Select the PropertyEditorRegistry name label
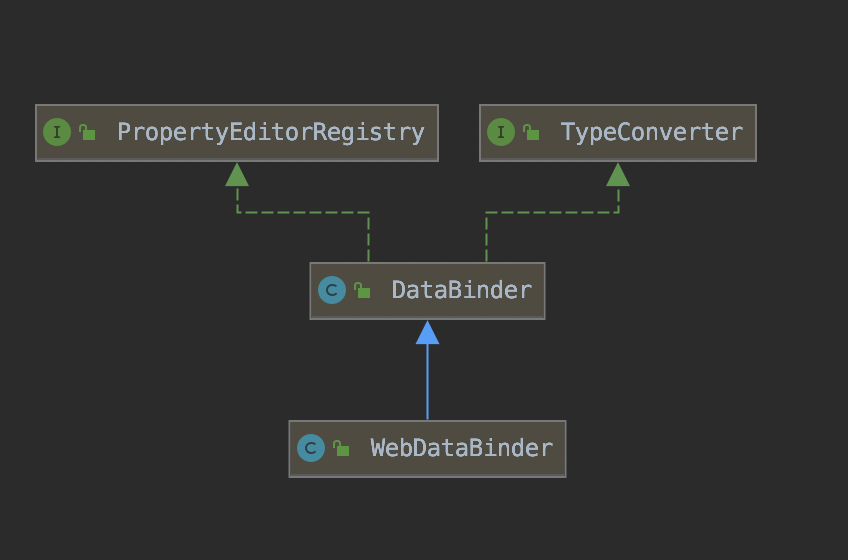Image resolution: width=848 pixels, height=560 pixels. tap(270, 132)
